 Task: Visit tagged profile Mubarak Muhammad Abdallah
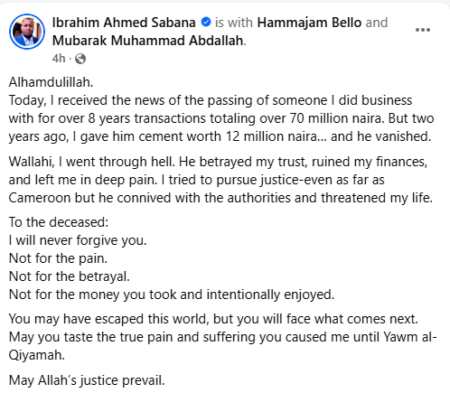148,40
